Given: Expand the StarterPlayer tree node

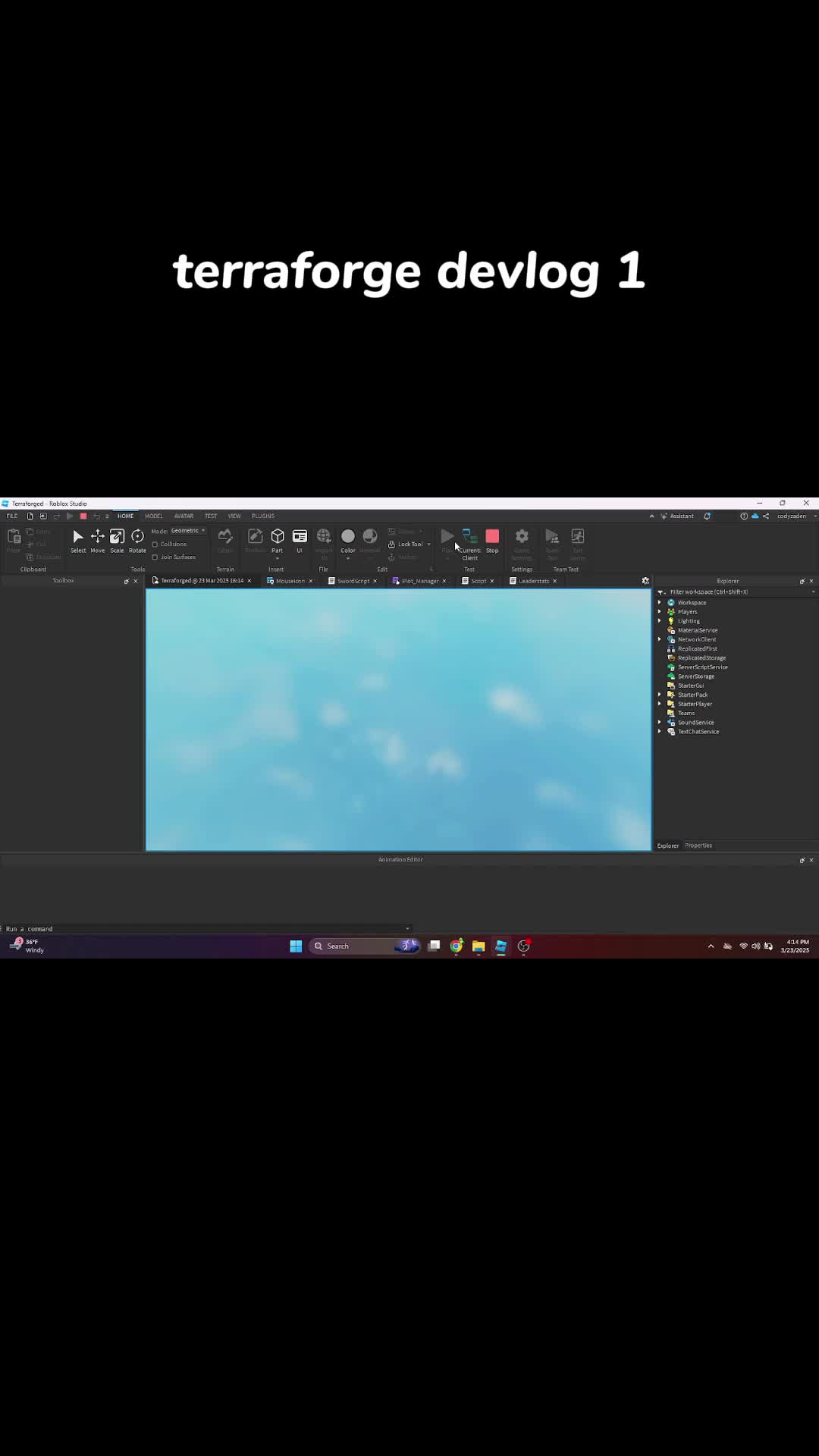Looking at the screenshot, I should coord(659,704).
